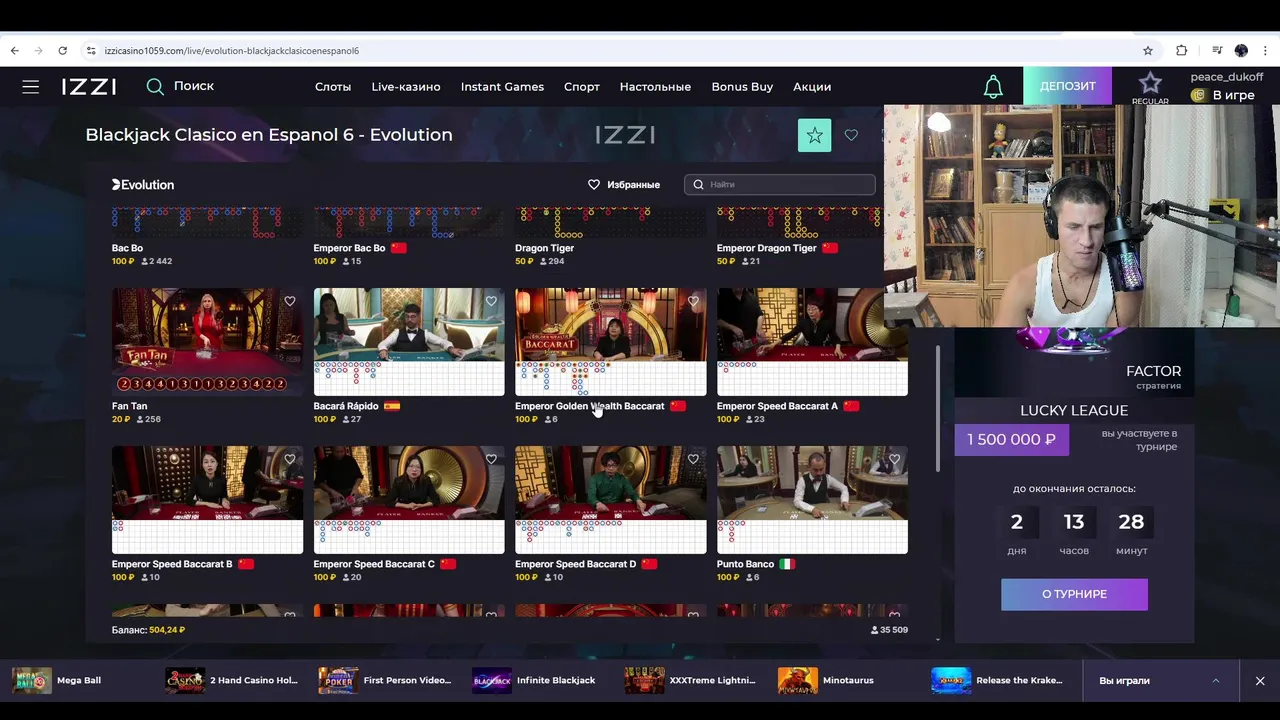
Task: Open the Punto Banco table thumbnail
Action: [812, 500]
